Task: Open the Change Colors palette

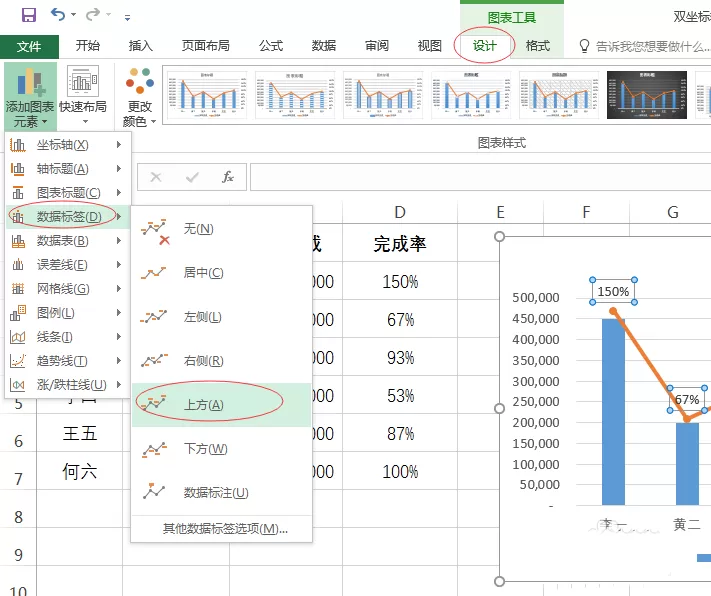Action: point(140,97)
